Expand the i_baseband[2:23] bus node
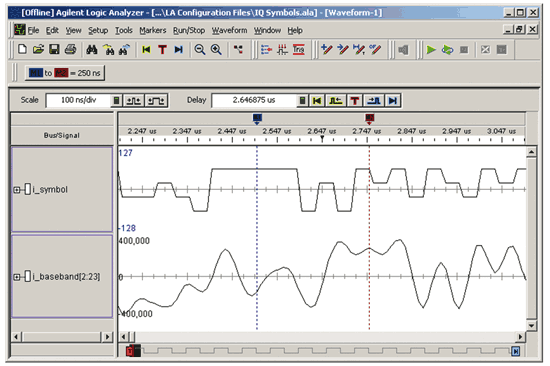This screenshot has height=366, width=550. coord(16,277)
